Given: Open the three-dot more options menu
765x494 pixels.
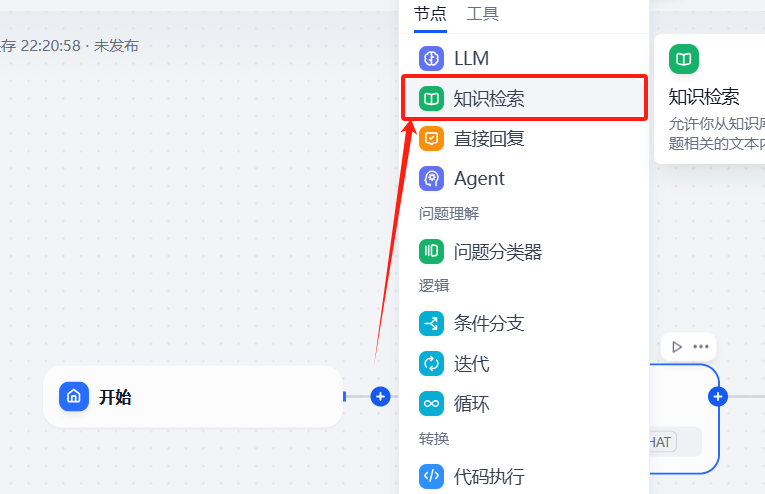Looking at the screenshot, I should (701, 347).
